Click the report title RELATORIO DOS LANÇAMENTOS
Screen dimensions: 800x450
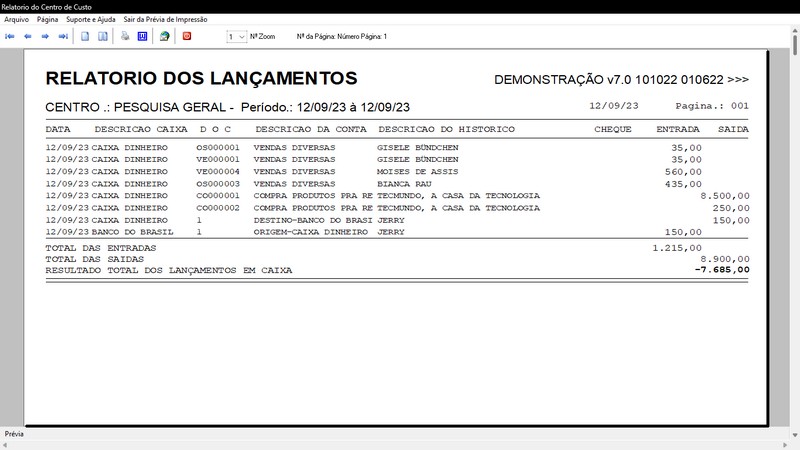tap(202, 79)
